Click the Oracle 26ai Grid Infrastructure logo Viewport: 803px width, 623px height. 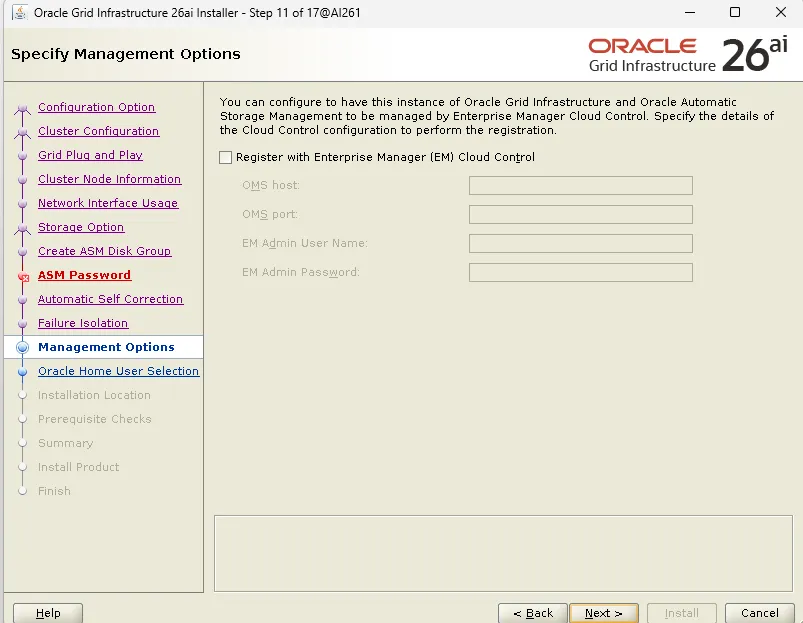[688, 54]
